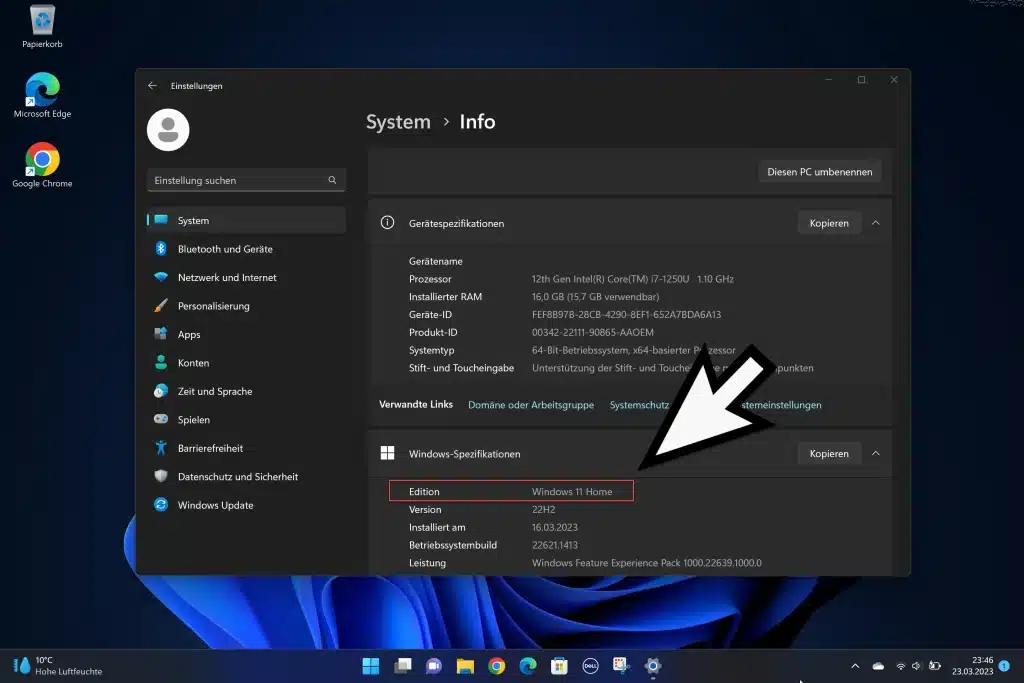Show hidden system tray icons
This screenshot has height=683, width=1024.
coord(855,666)
